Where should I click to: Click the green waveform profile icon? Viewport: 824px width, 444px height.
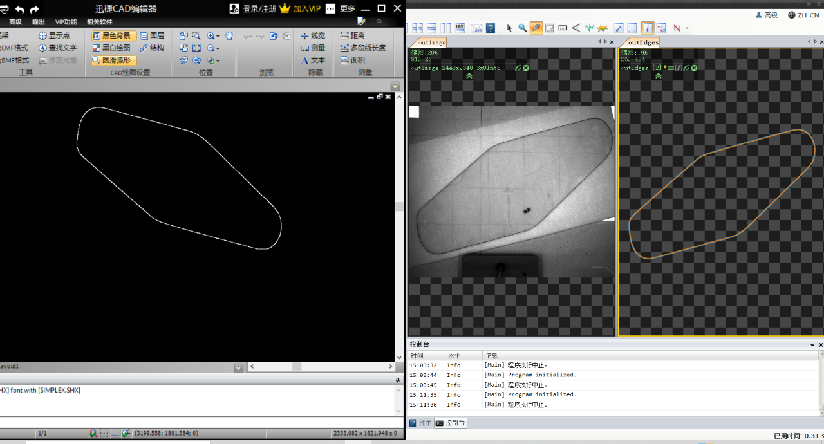pyautogui.click(x=589, y=28)
